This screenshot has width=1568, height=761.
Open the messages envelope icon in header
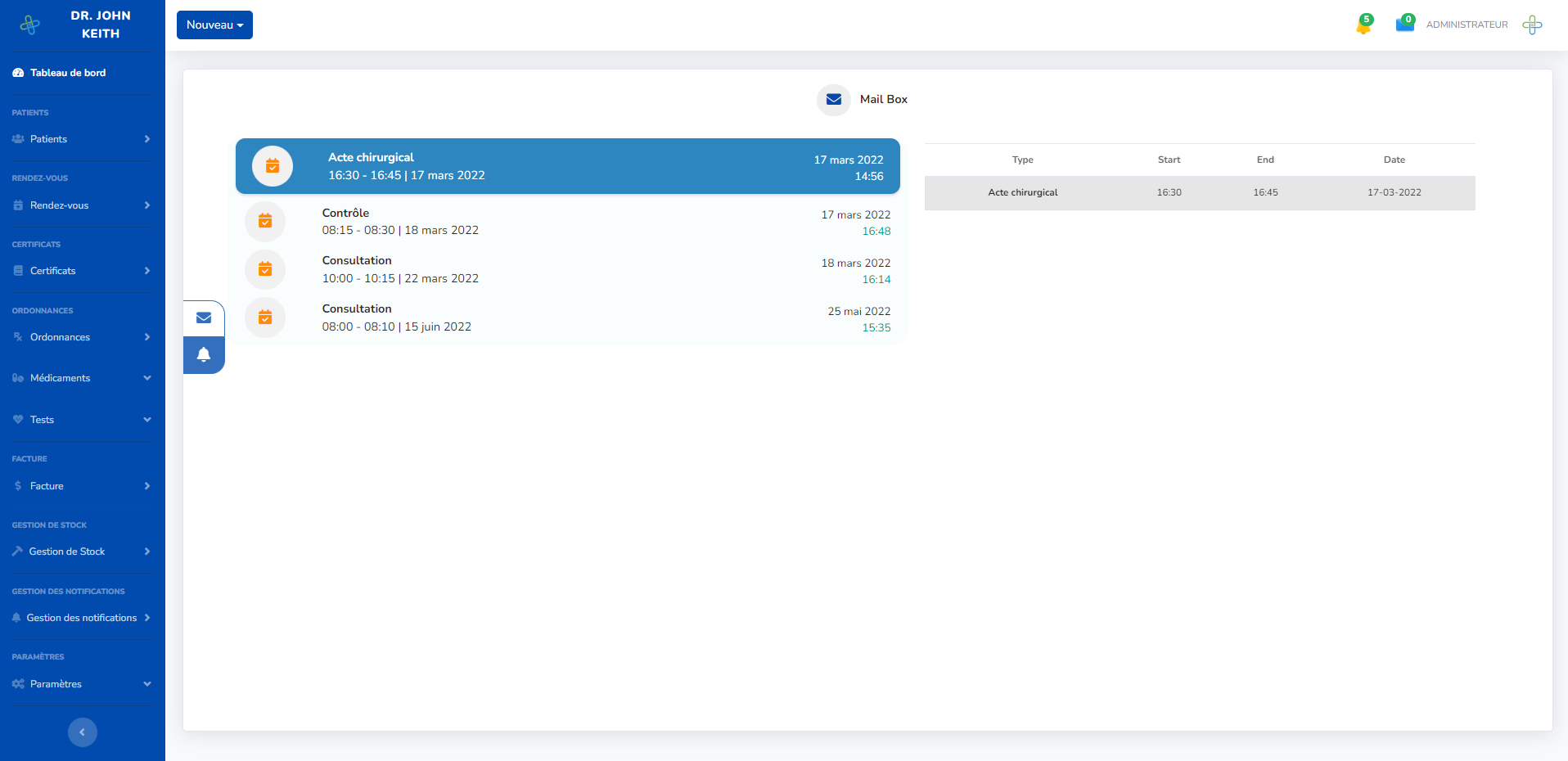pyautogui.click(x=1404, y=25)
